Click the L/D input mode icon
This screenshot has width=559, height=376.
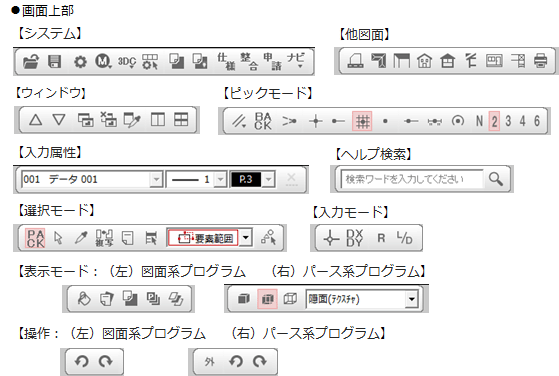[x=405, y=238]
